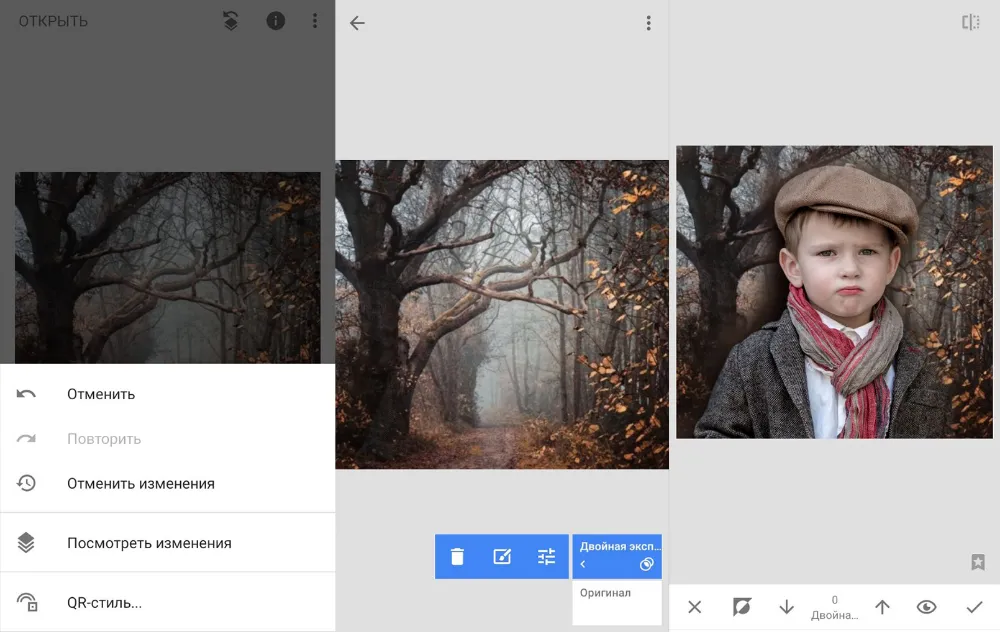This screenshot has height=632, width=1000.
Task: Select Отменить from the menu
Action: click(101, 394)
